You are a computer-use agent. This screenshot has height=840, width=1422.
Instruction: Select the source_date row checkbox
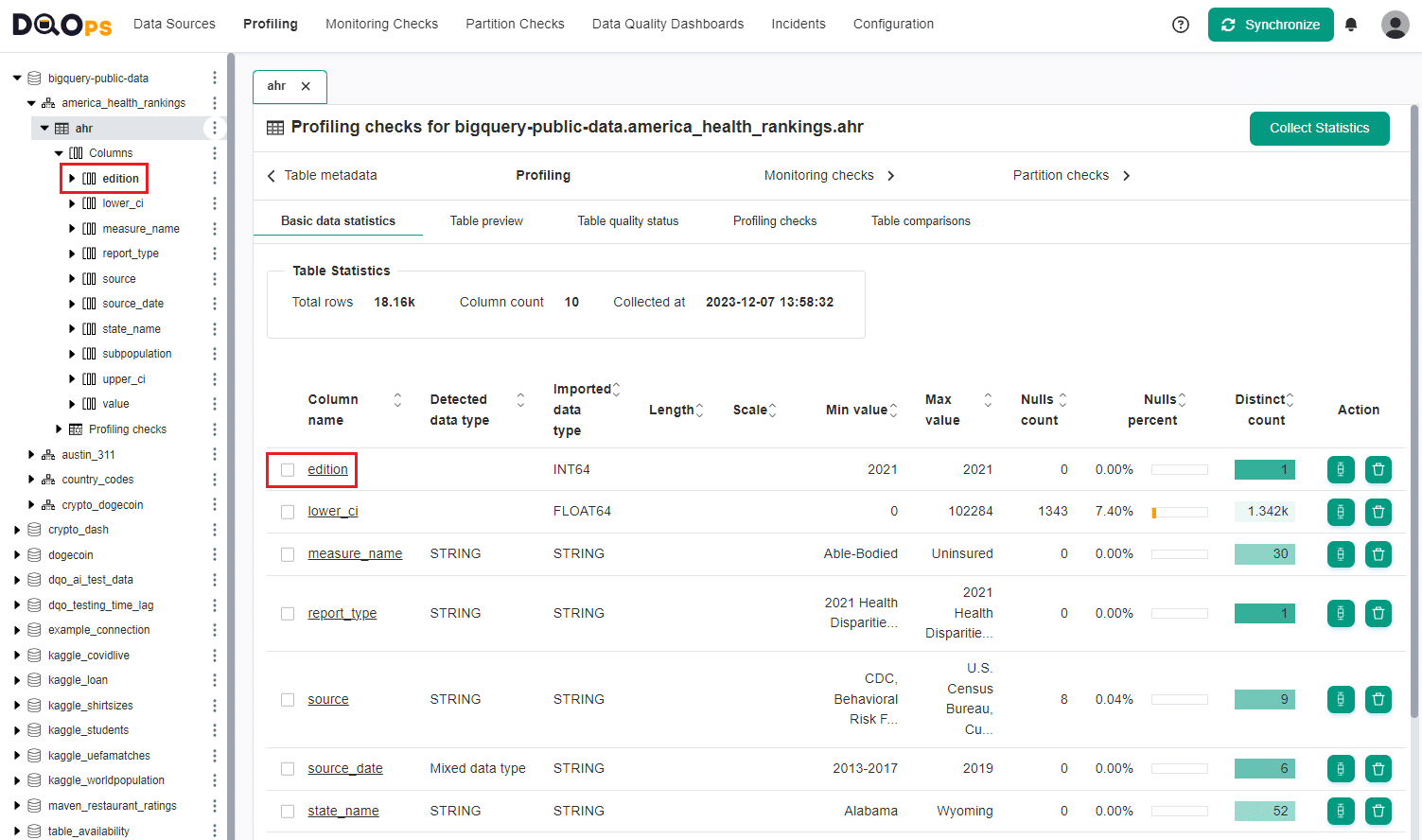tap(288, 769)
